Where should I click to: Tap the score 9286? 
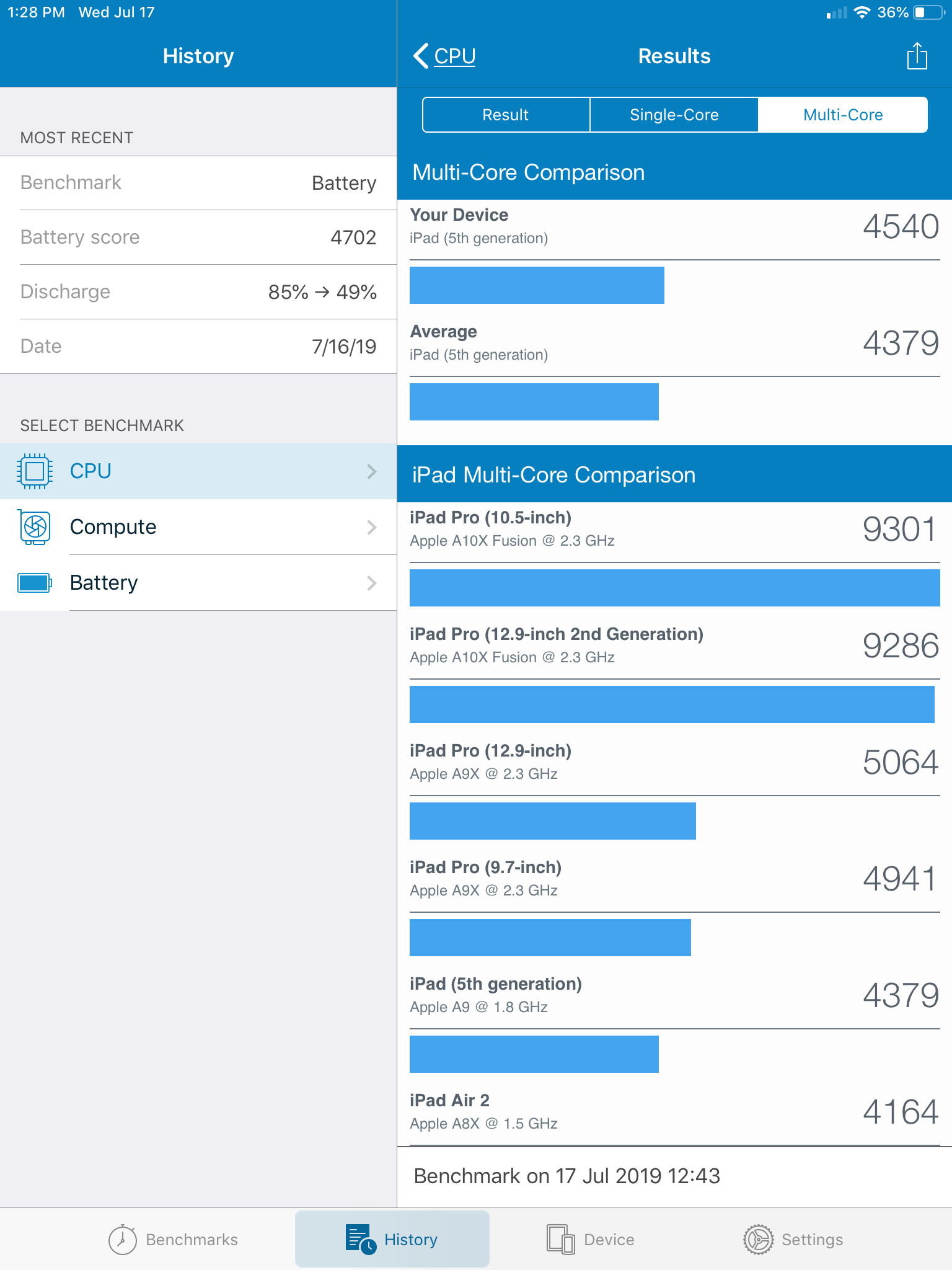click(901, 646)
